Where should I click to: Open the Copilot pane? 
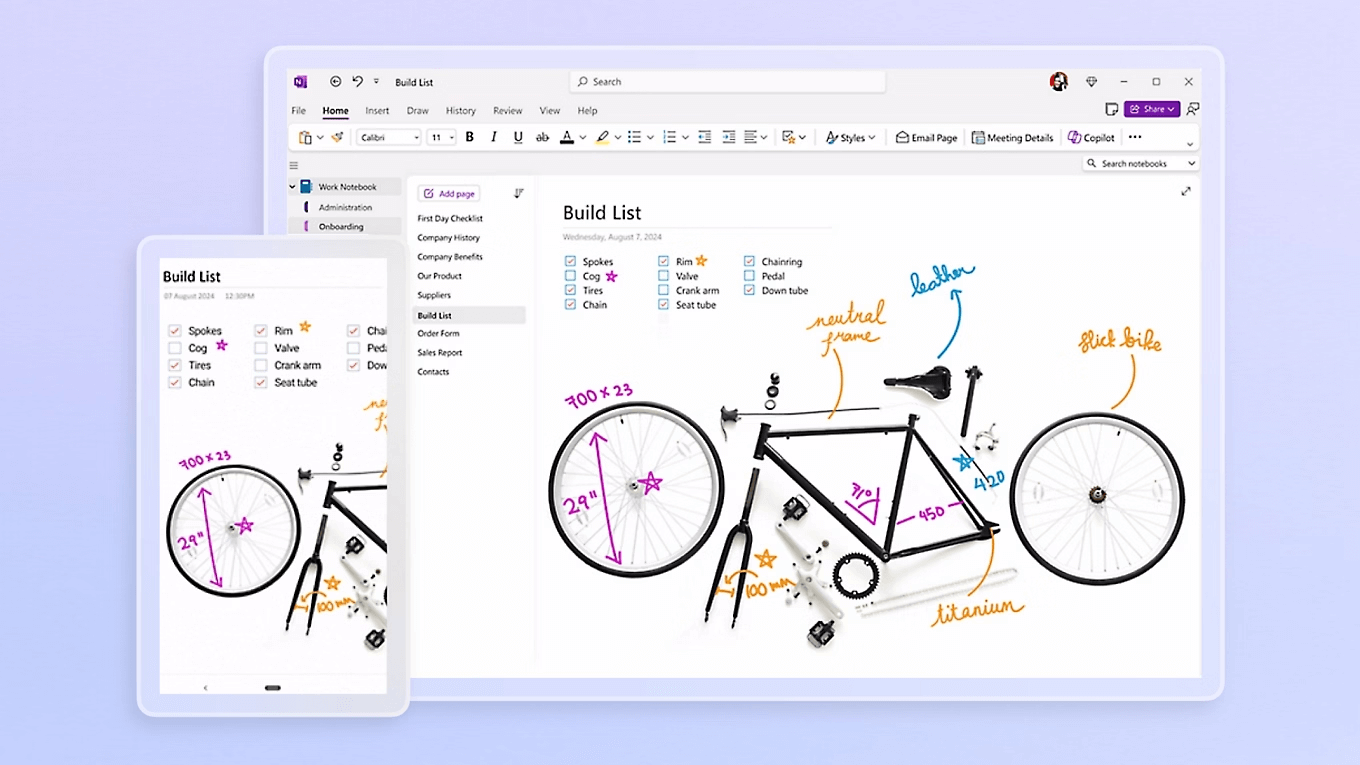point(1090,137)
